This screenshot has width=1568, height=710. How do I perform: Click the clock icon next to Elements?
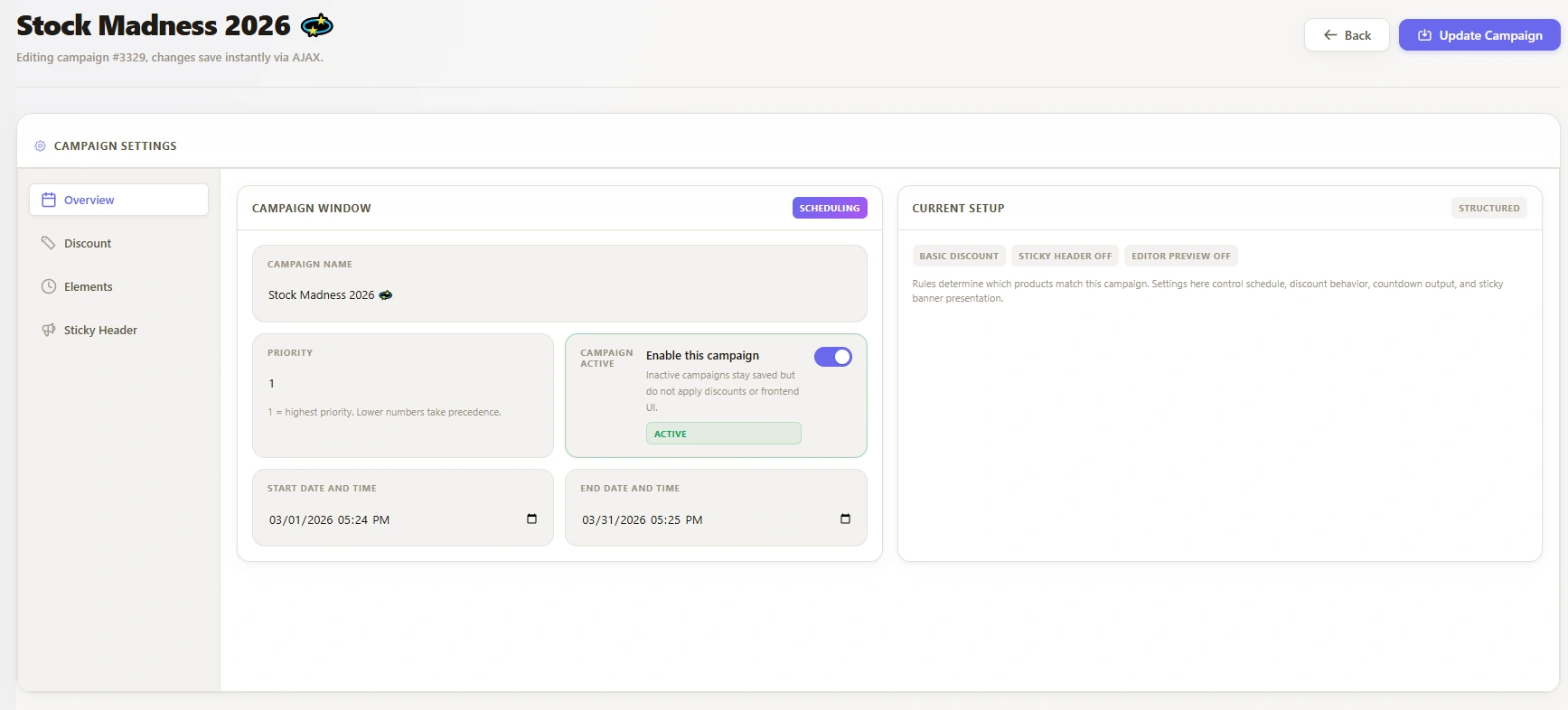(x=49, y=286)
